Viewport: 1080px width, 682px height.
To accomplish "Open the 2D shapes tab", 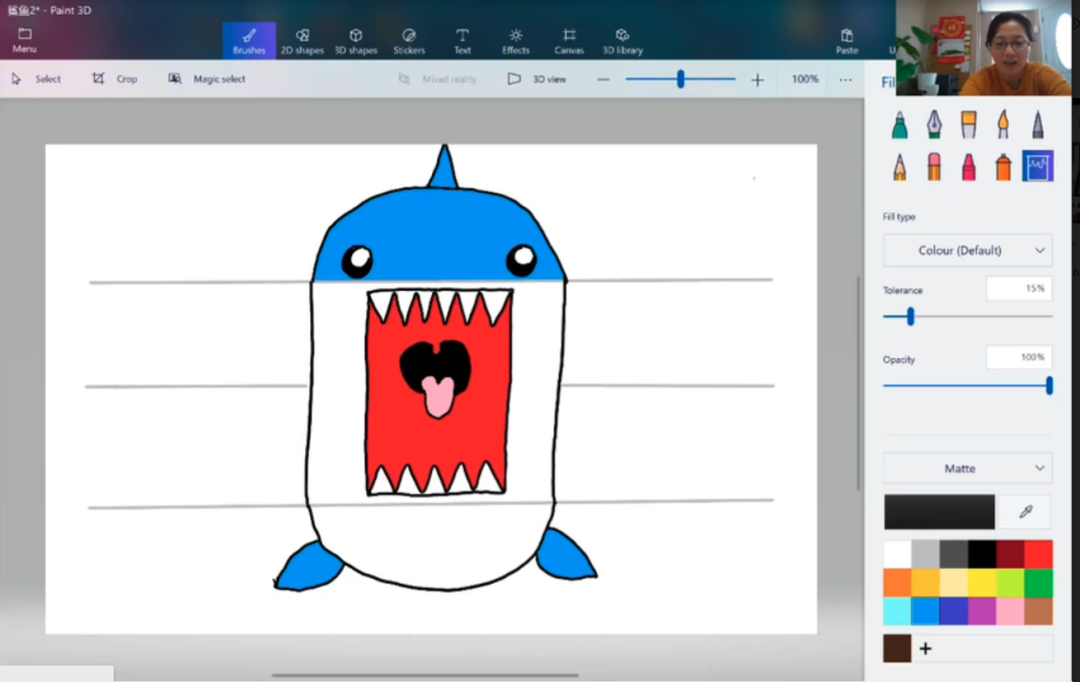I will click(x=302, y=41).
